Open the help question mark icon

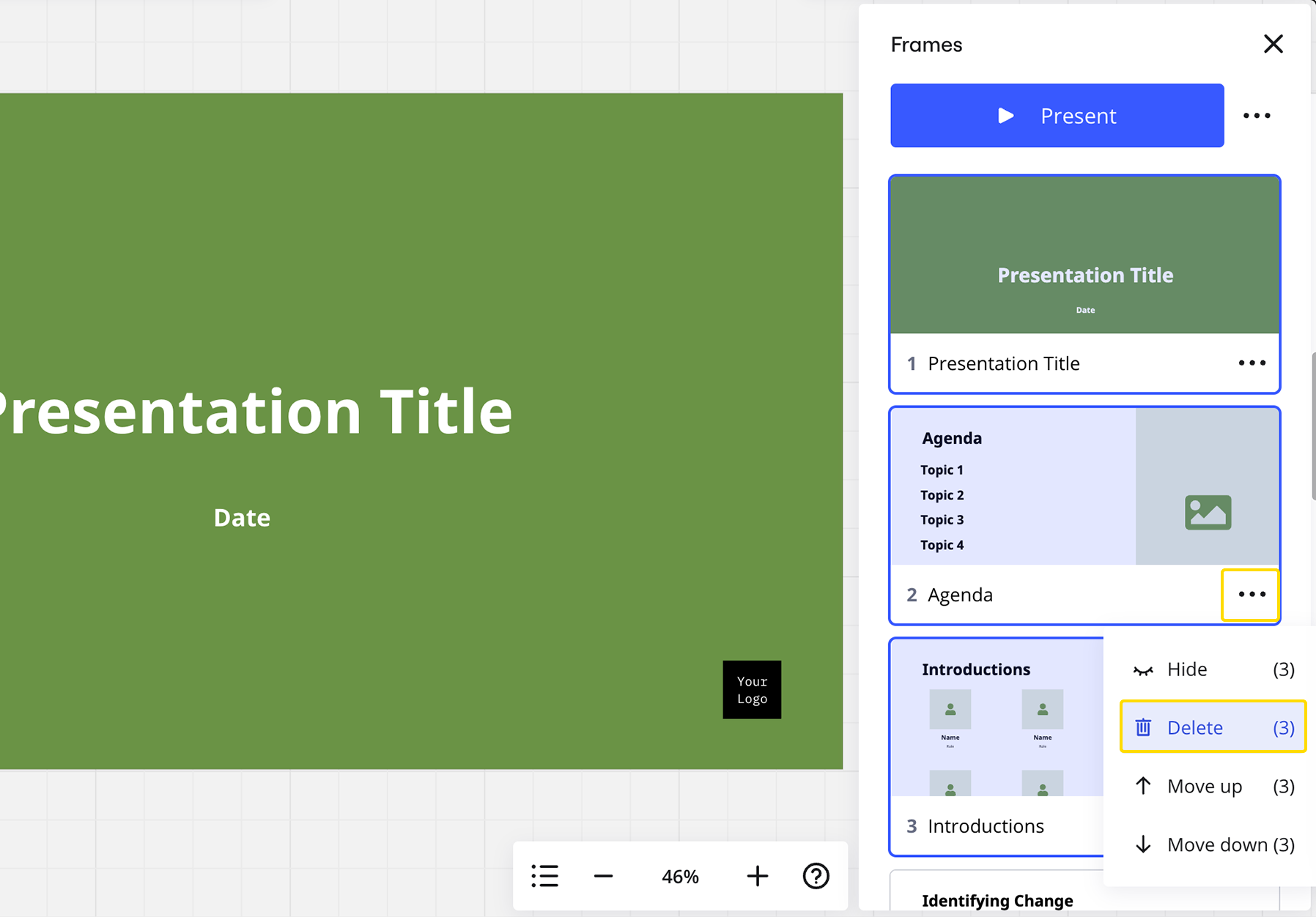(x=816, y=876)
